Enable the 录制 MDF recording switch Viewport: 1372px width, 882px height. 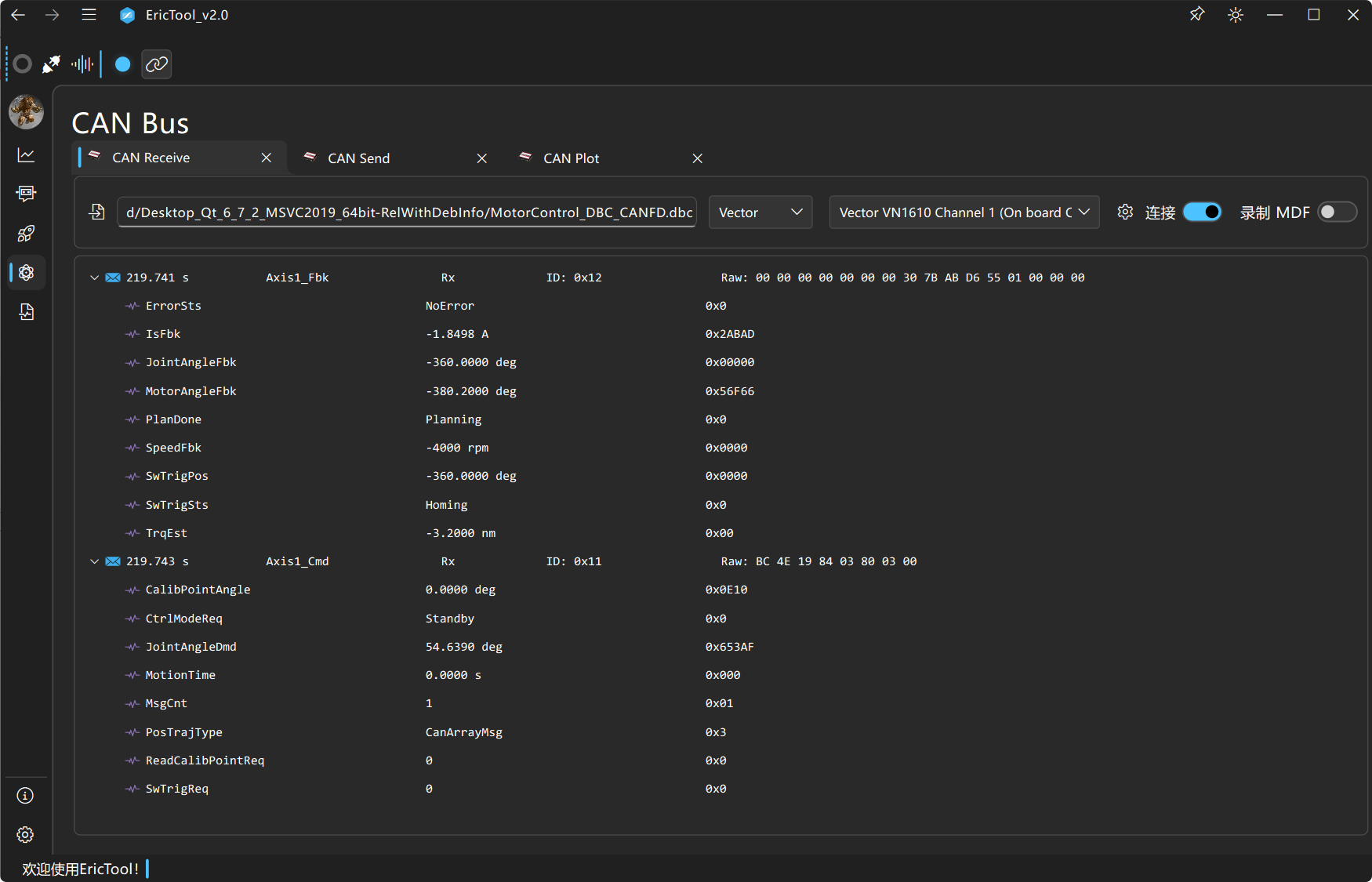tap(1337, 212)
